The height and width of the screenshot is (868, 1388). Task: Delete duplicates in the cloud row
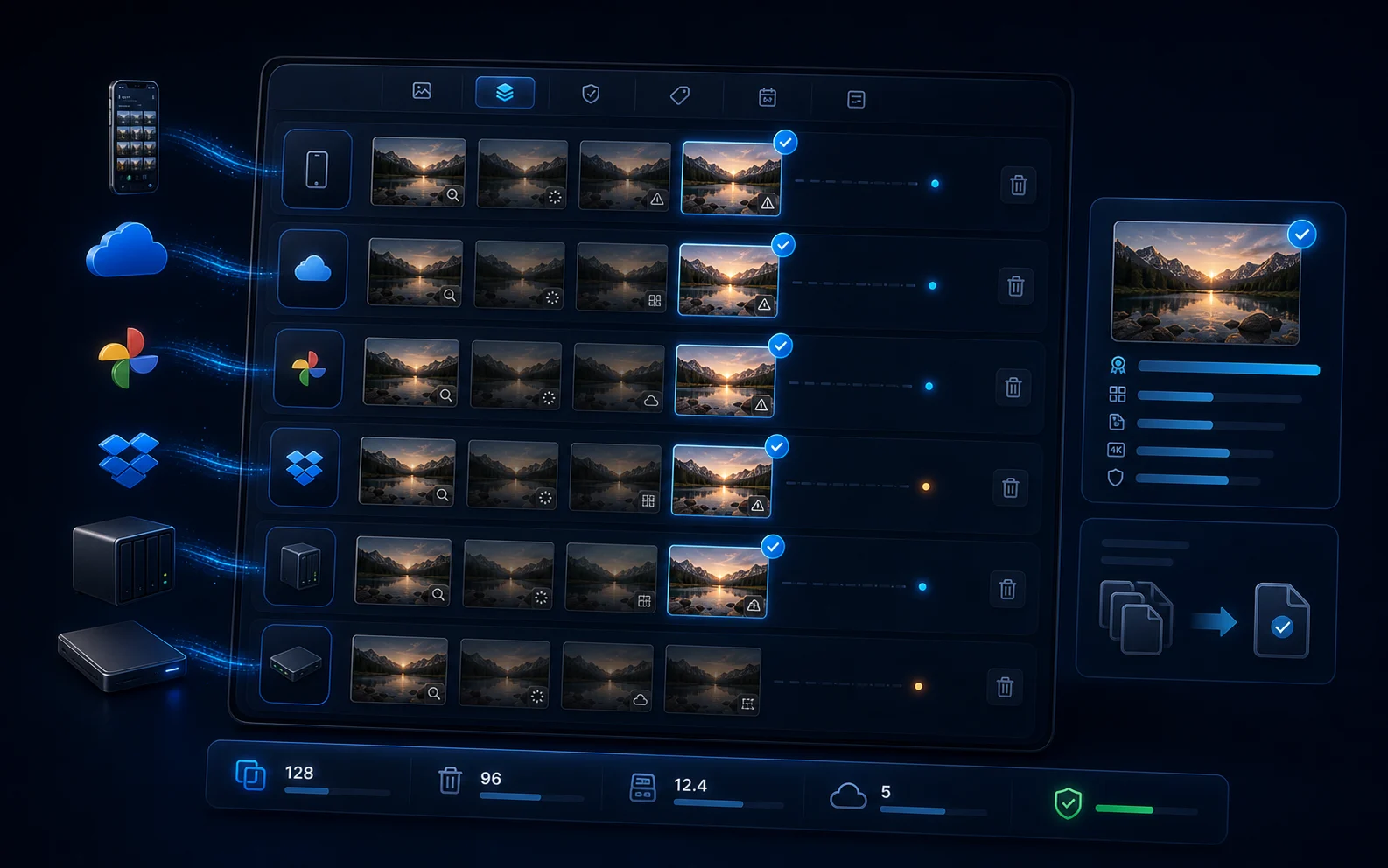point(1016,286)
